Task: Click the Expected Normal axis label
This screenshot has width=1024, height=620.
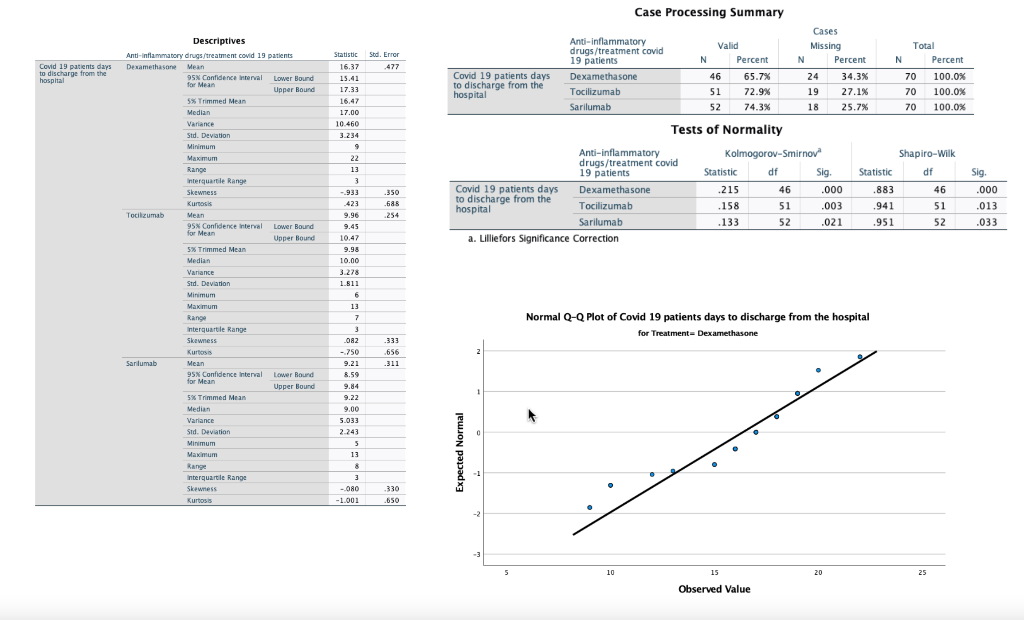Action: point(460,450)
